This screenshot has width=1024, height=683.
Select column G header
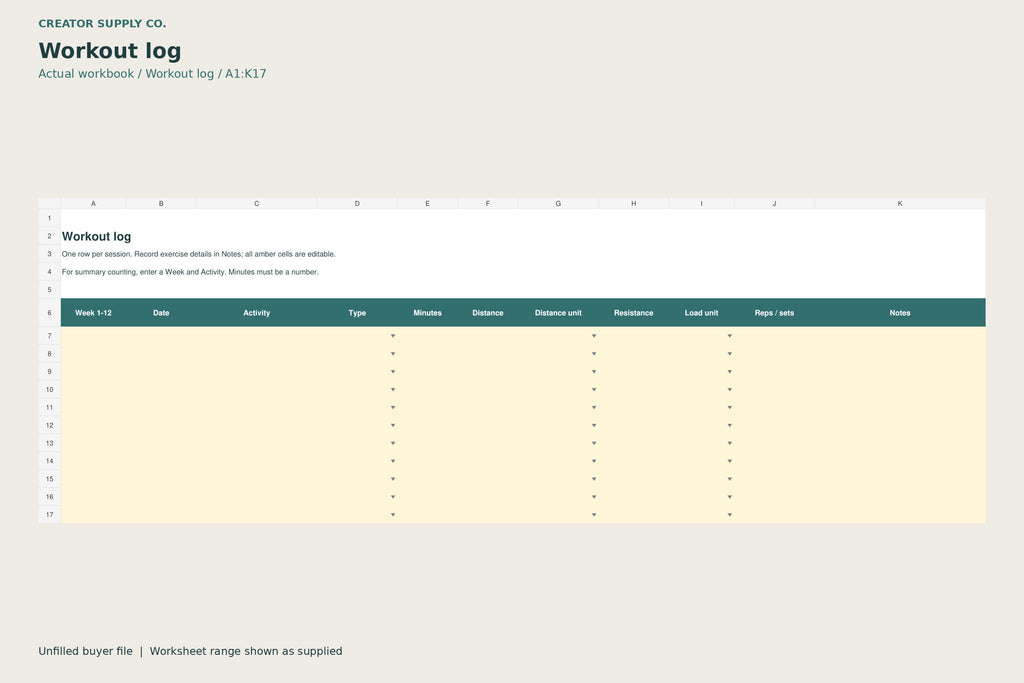tap(558, 204)
